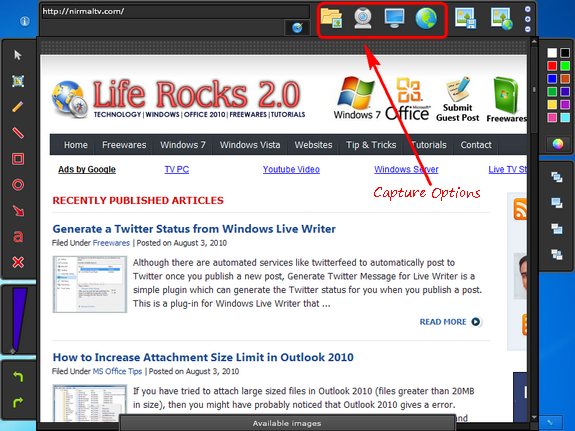
Task: Open the Contact menu item
Action: coord(476,145)
